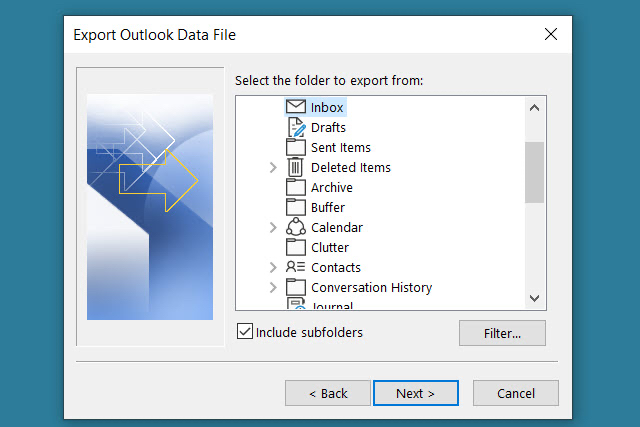Click the Drafts pencil-page icon

coord(295,127)
